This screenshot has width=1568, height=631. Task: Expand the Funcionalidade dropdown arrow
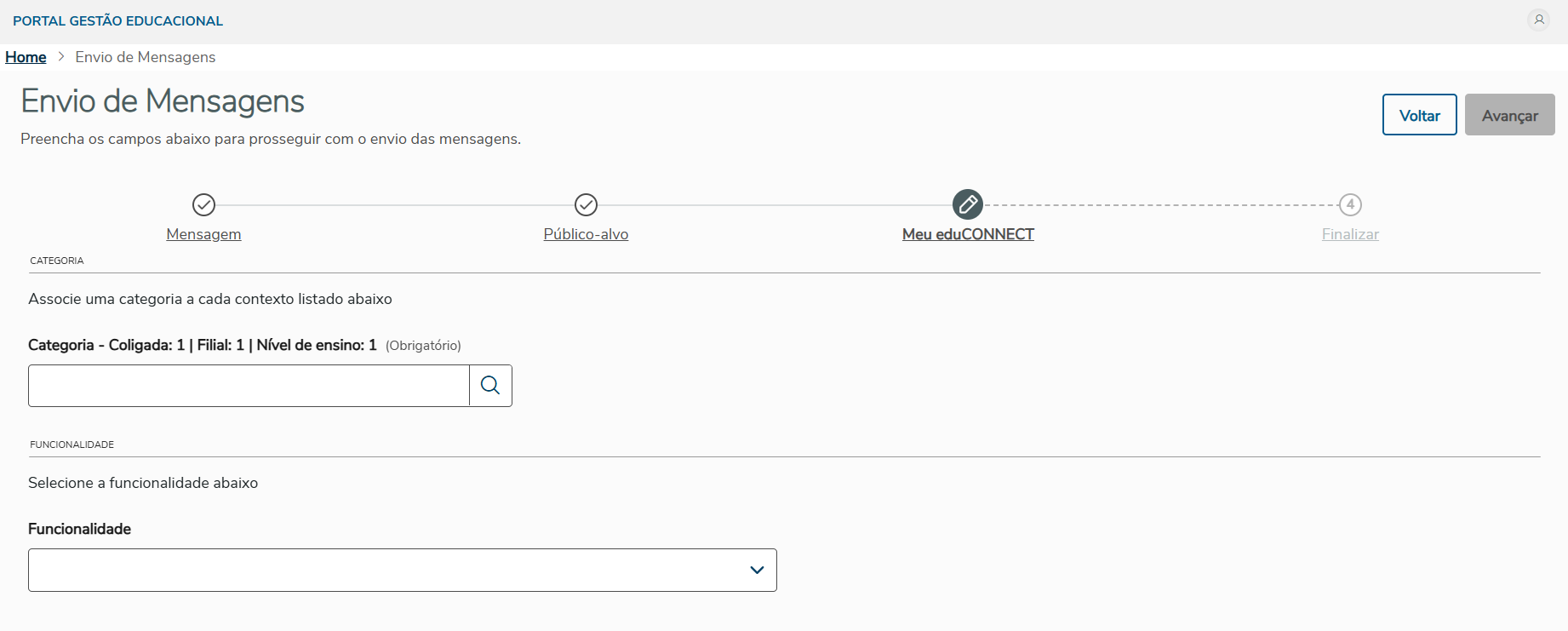coord(757,570)
